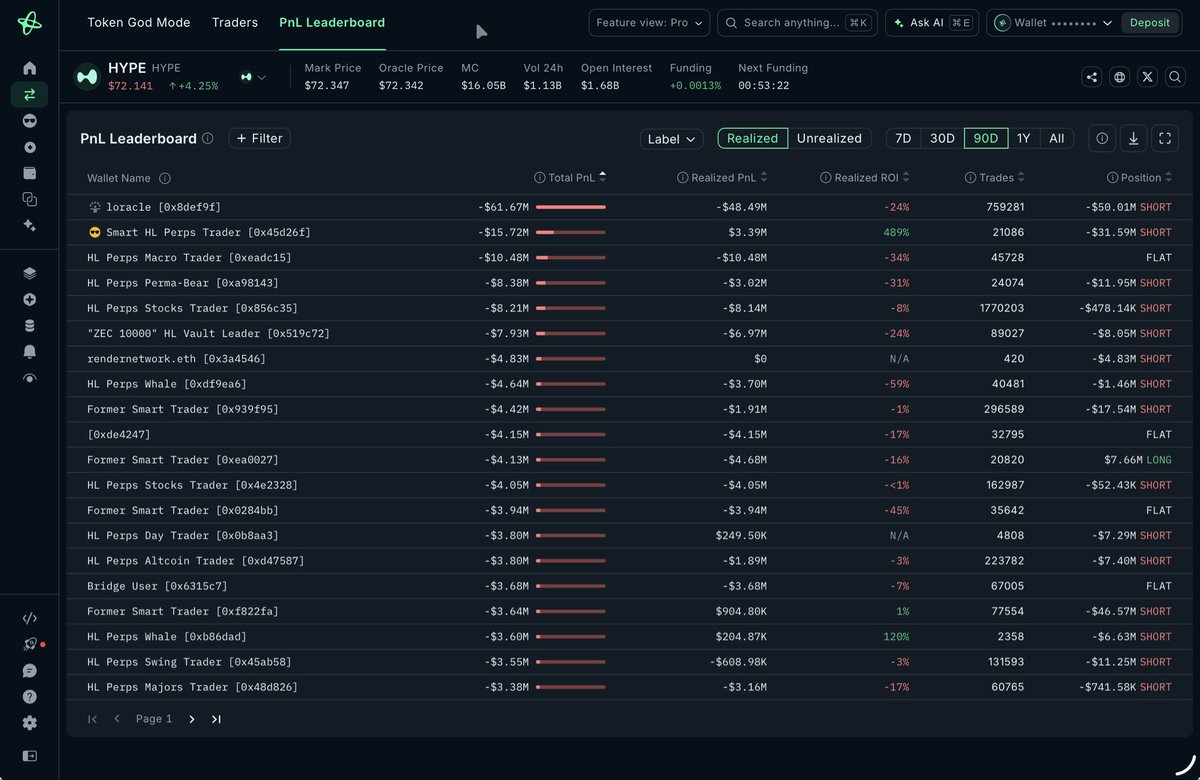Select the 1Y time range
1200x780 pixels.
click(1023, 139)
